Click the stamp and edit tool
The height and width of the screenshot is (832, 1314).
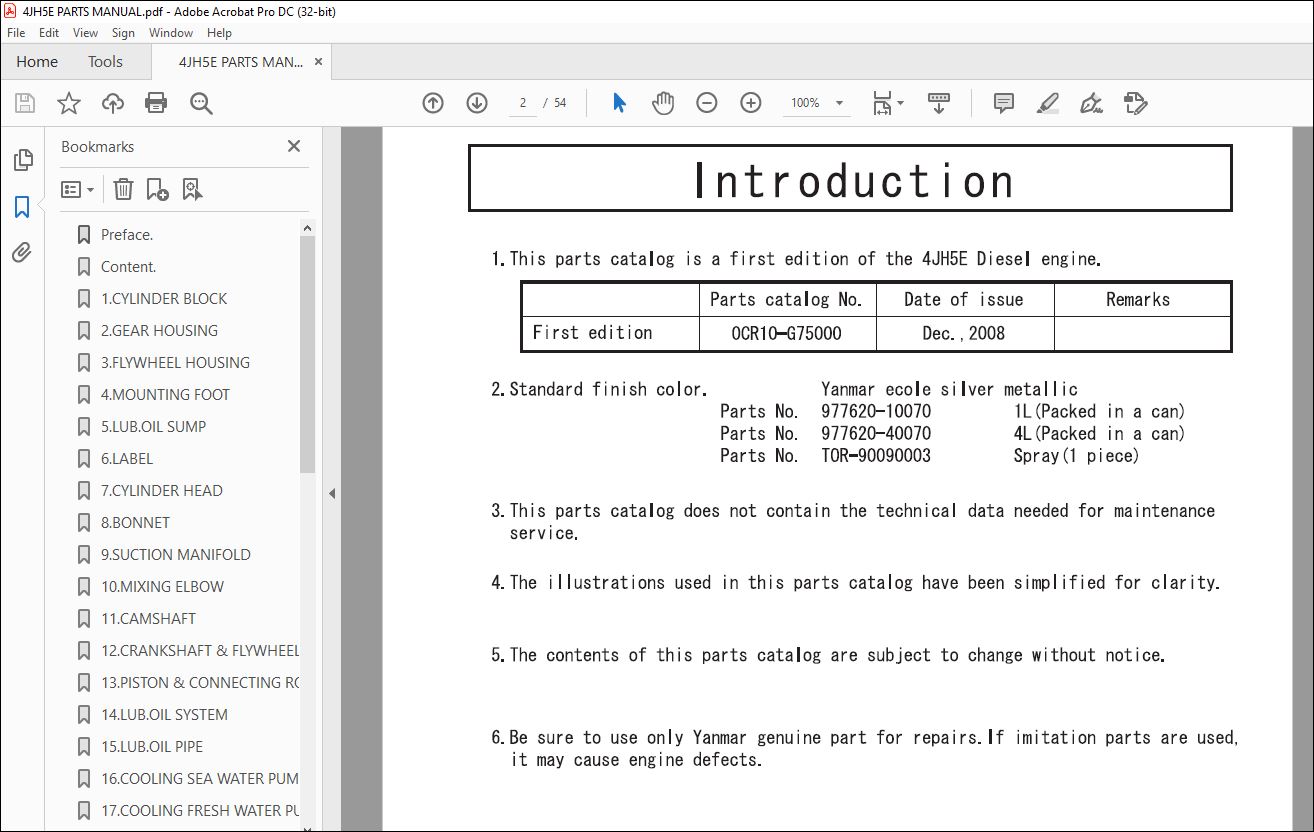(x=1135, y=103)
